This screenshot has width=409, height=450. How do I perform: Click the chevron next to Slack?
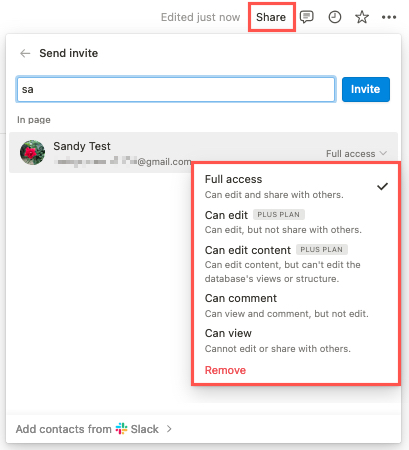[169, 429]
